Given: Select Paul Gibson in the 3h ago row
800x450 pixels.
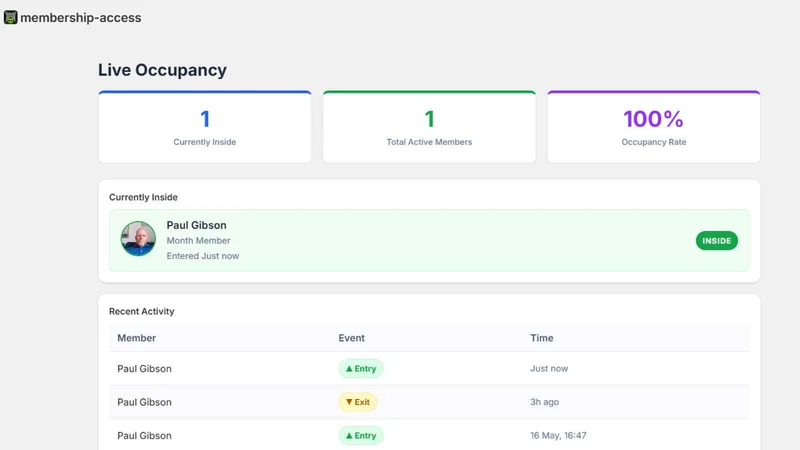Looking at the screenshot, I should [x=144, y=402].
